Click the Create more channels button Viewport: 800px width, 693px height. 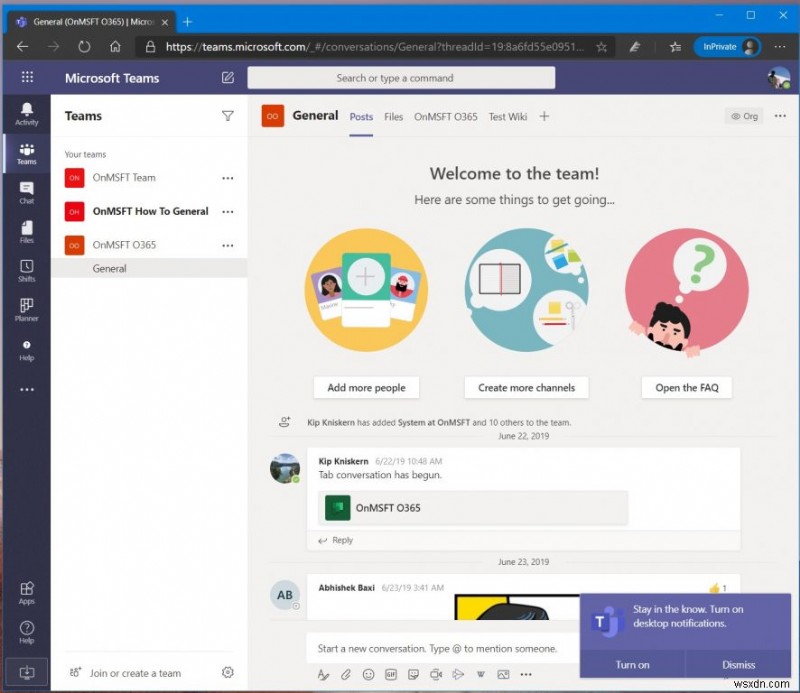point(526,387)
